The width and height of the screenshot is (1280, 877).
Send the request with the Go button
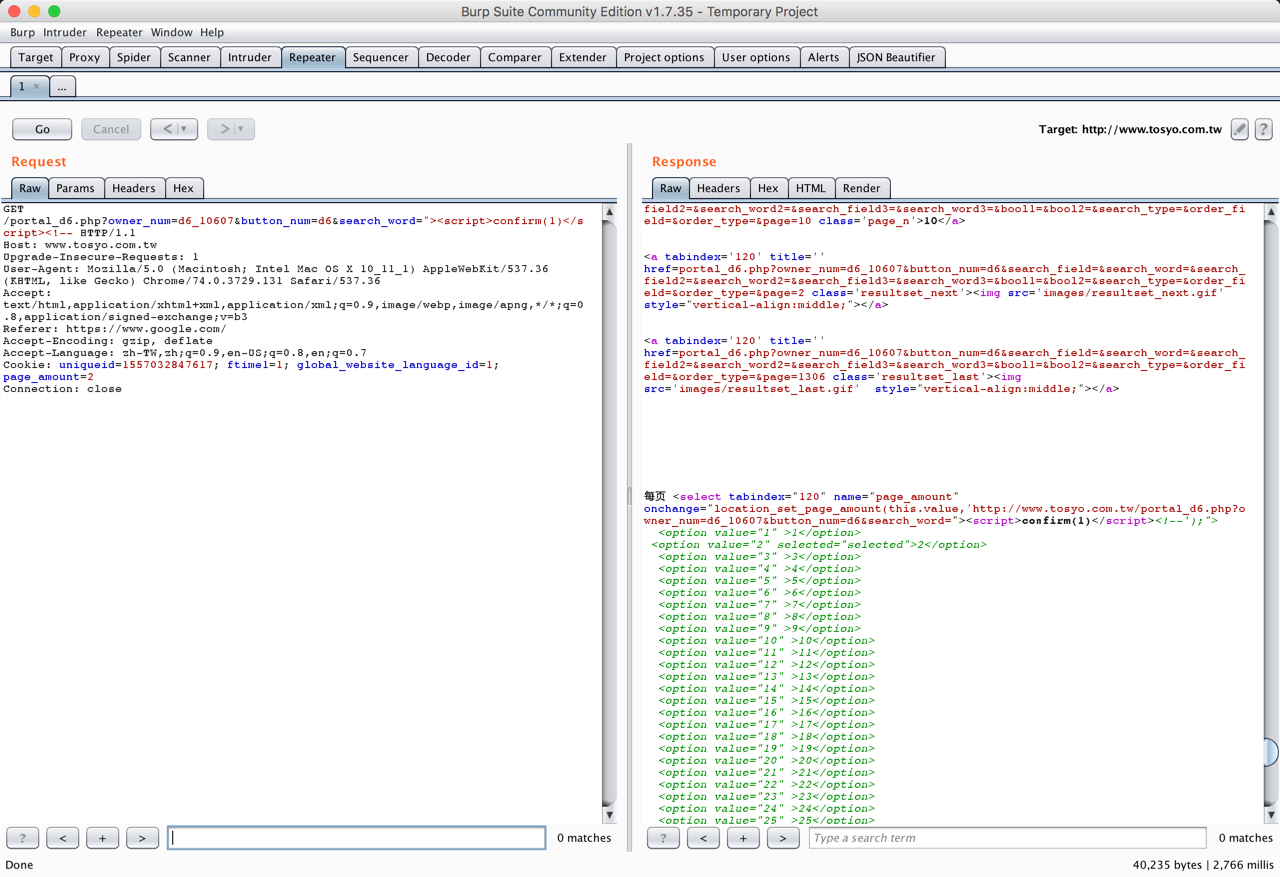pyautogui.click(x=42, y=129)
